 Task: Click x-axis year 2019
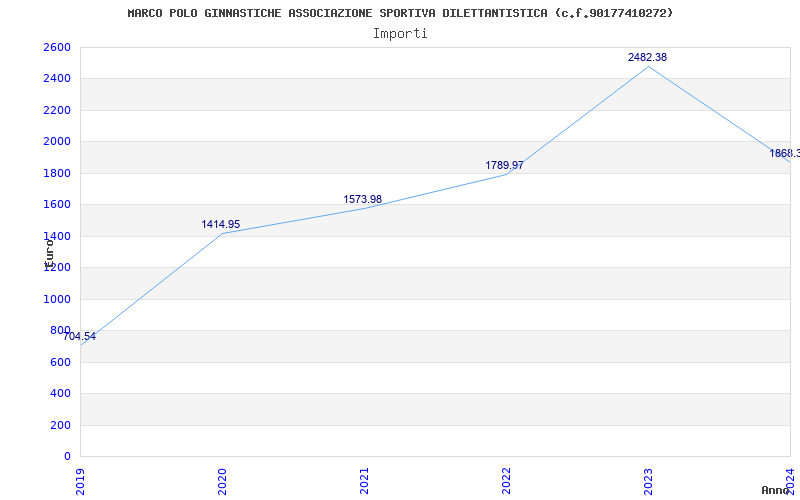pyautogui.click(x=80, y=481)
